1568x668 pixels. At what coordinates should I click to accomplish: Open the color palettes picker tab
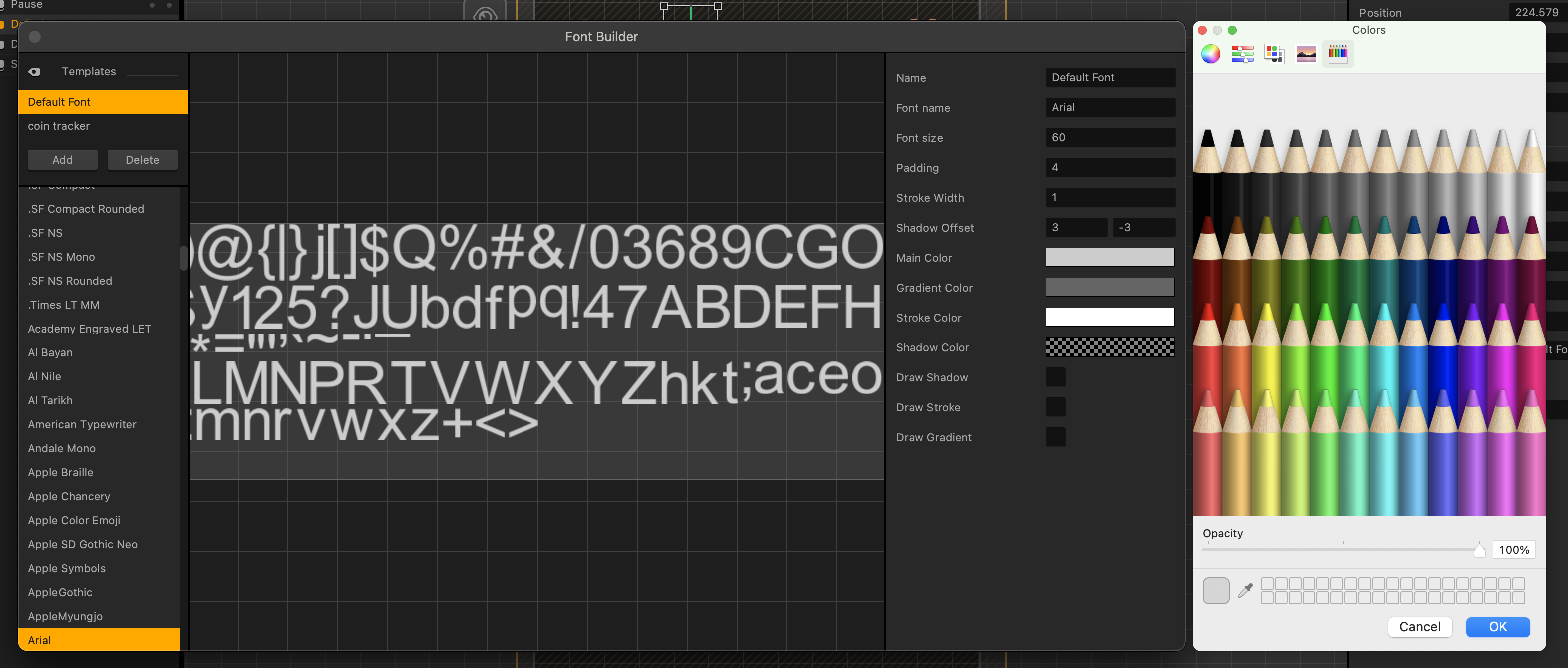pyautogui.click(x=1274, y=54)
